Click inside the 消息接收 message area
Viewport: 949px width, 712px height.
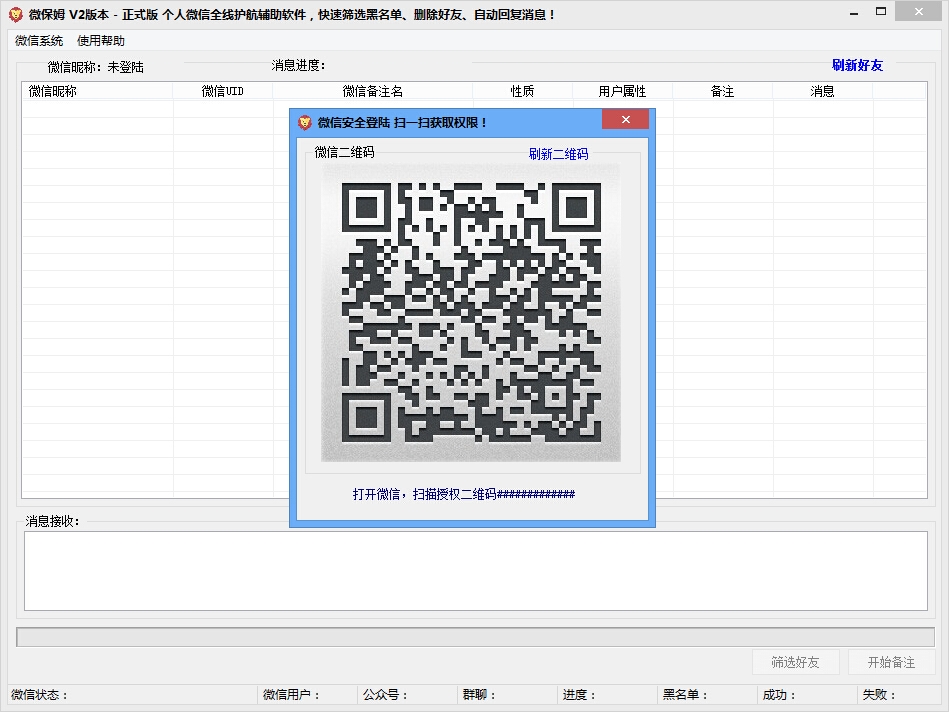pyautogui.click(x=474, y=570)
